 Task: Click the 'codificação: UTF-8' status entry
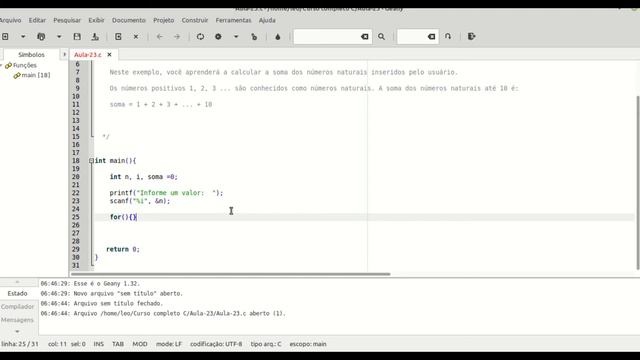point(216,344)
